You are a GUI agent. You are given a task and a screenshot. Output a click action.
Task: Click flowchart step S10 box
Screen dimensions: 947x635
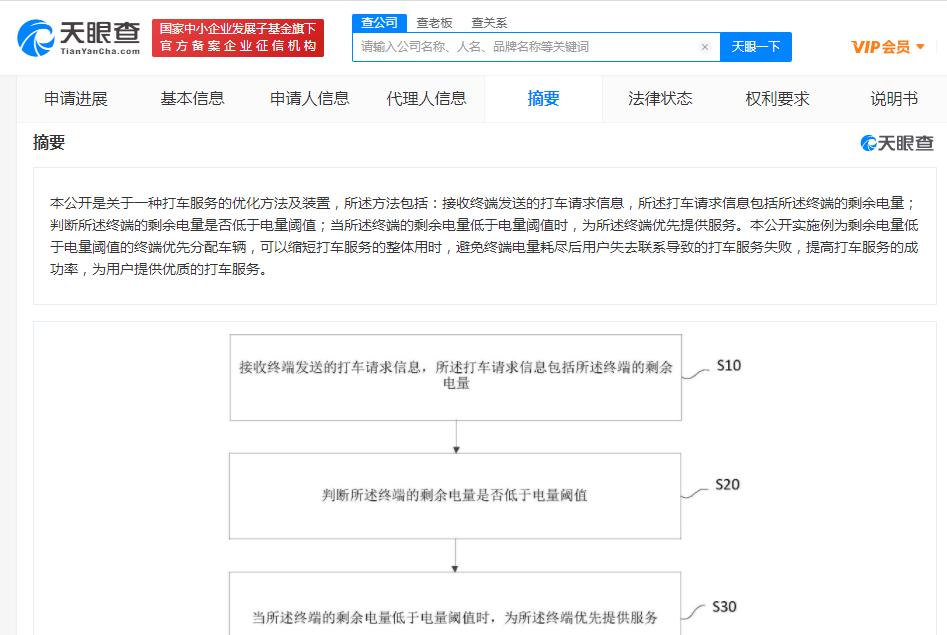point(456,378)
